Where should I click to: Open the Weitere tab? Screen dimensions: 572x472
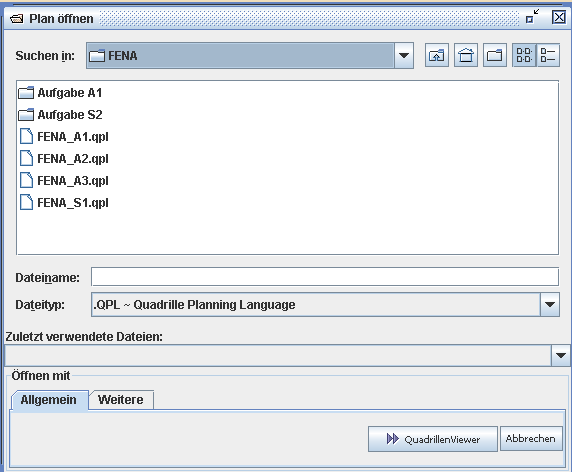coord(121,400)
